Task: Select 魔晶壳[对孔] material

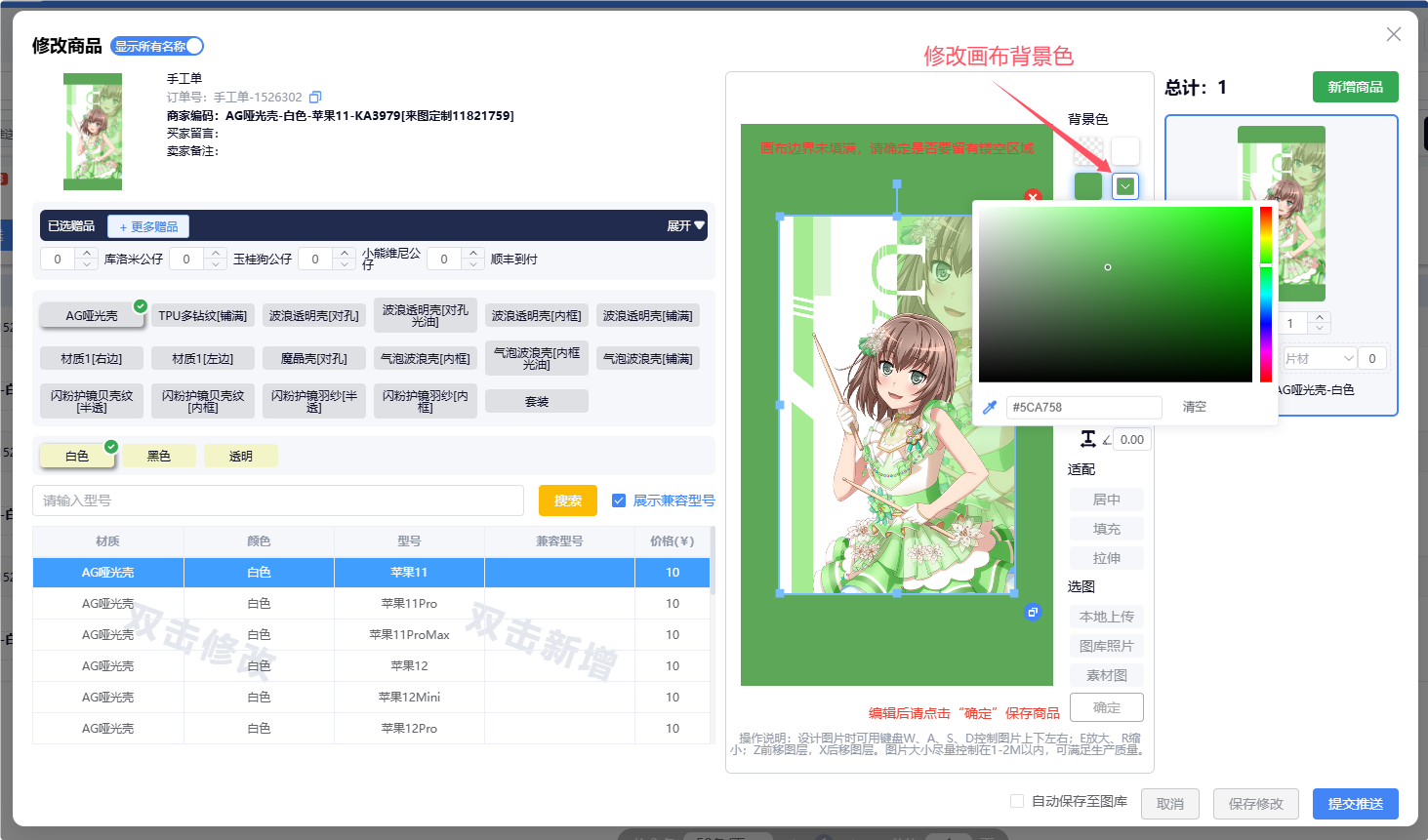Action: pyautogui.click(x=314, y=359)
